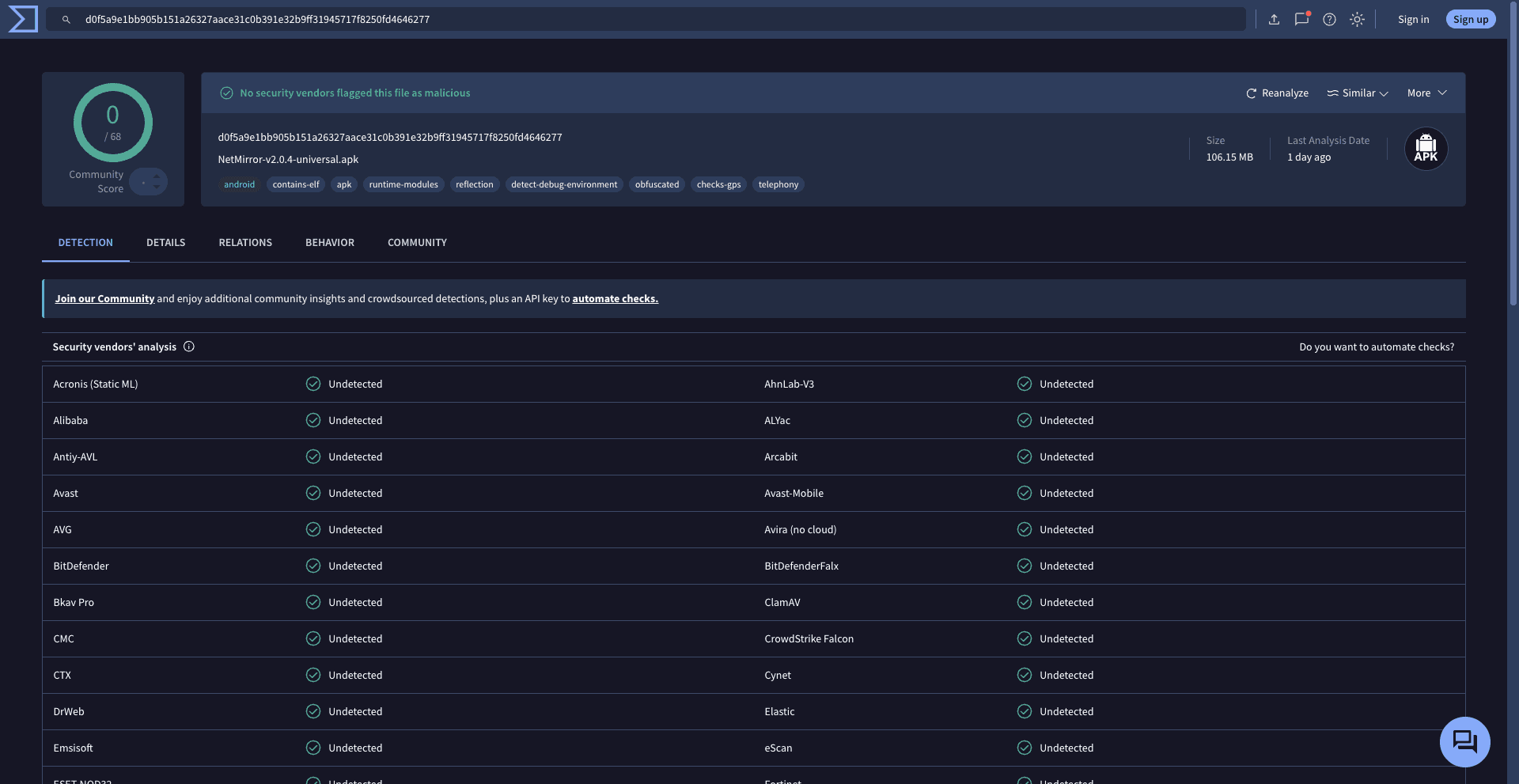1519x784 pixels.
Task: Click the DrWeb vendor name
Action: tap(69, 712)
